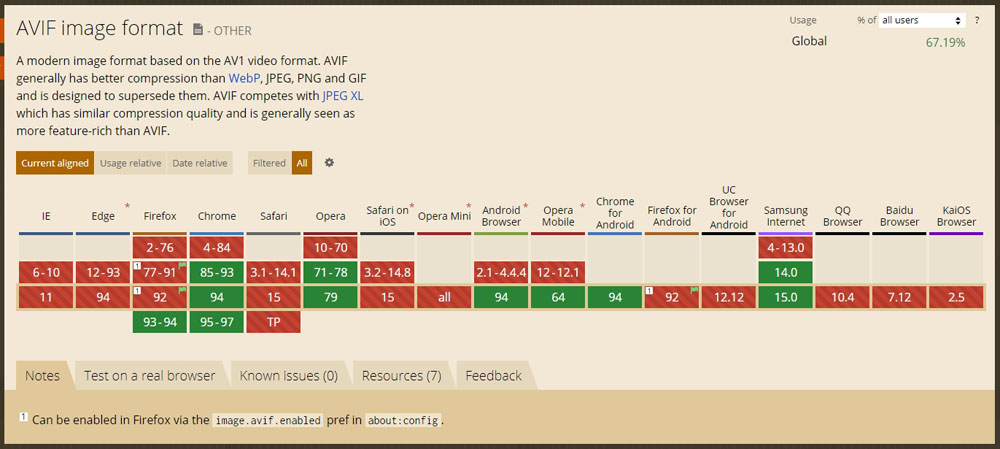Follow the WebP link
Image resolution: width=1000 pixels, height=449 pixels.
(x=243, y=78)
